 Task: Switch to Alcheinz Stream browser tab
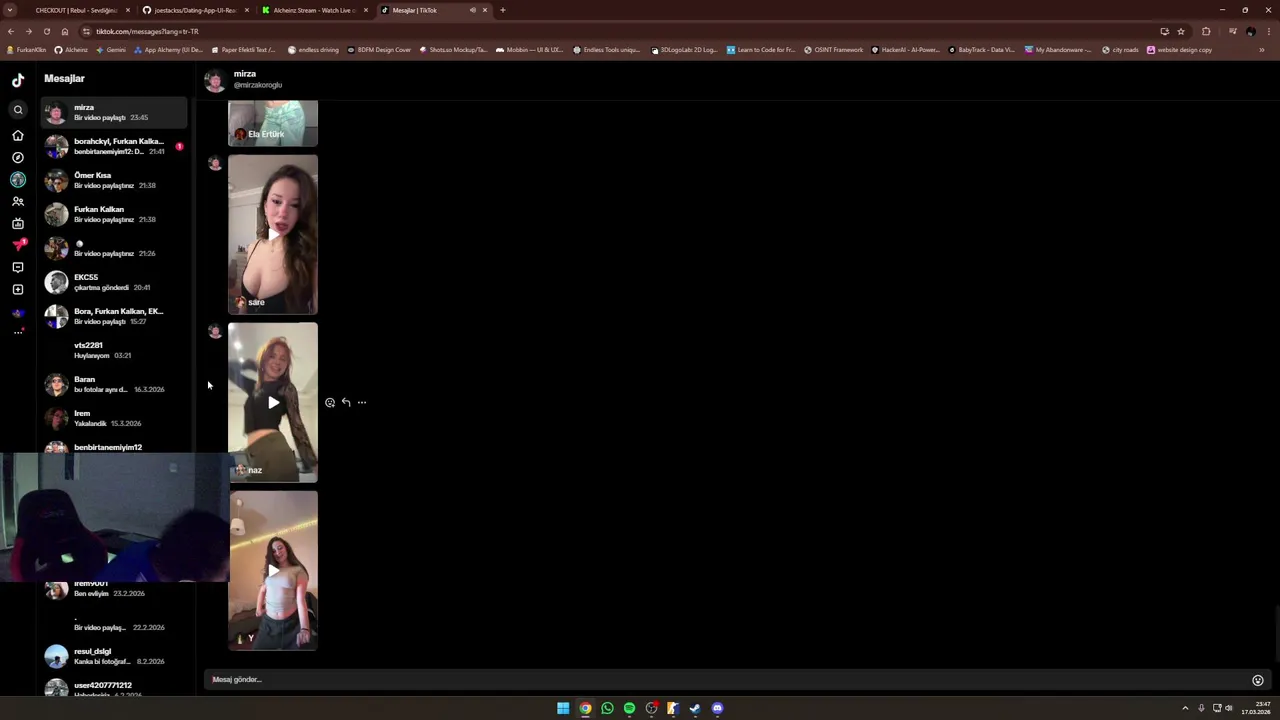[x=314, y=10]
